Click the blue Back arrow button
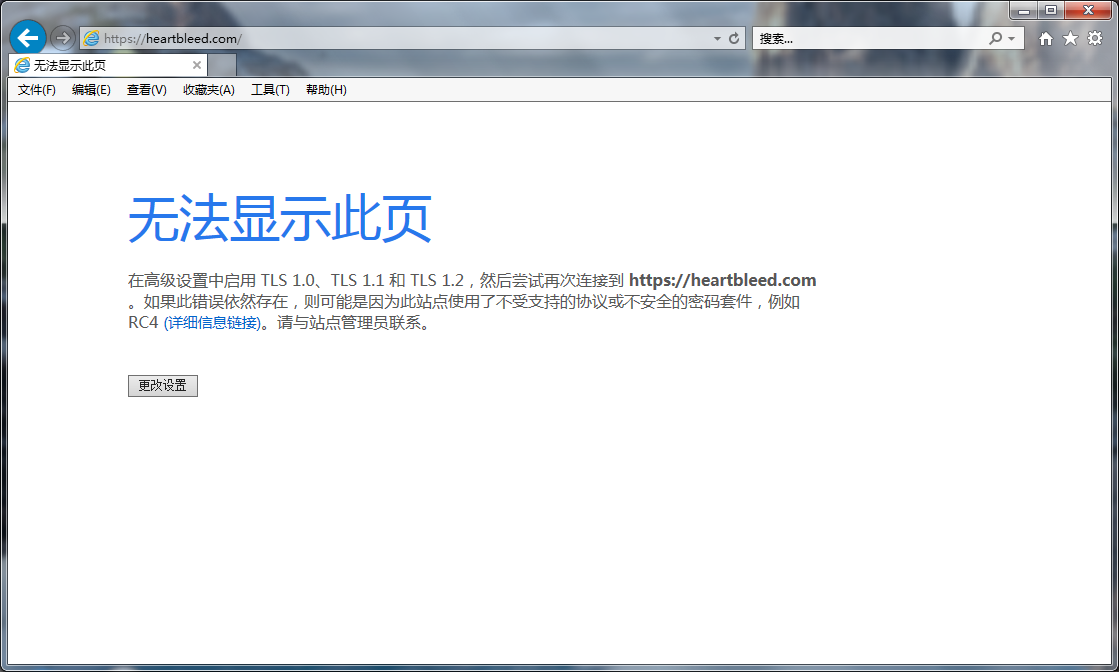 coord(27,37)
